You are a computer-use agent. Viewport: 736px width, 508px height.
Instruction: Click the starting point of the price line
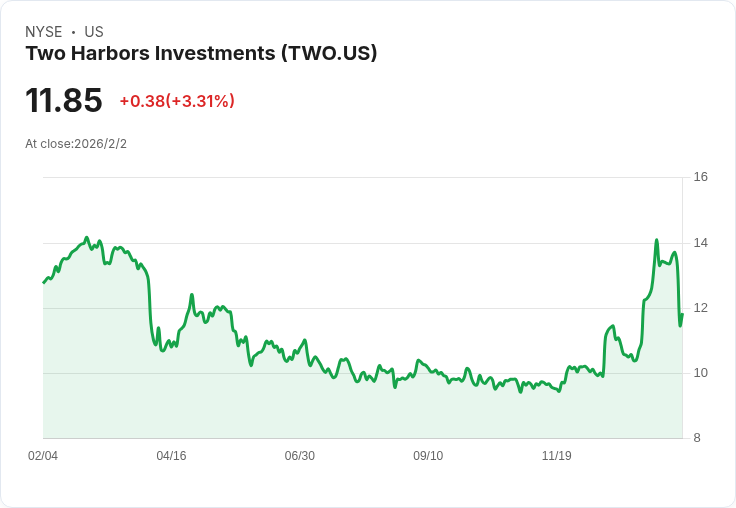coord(43,283)
